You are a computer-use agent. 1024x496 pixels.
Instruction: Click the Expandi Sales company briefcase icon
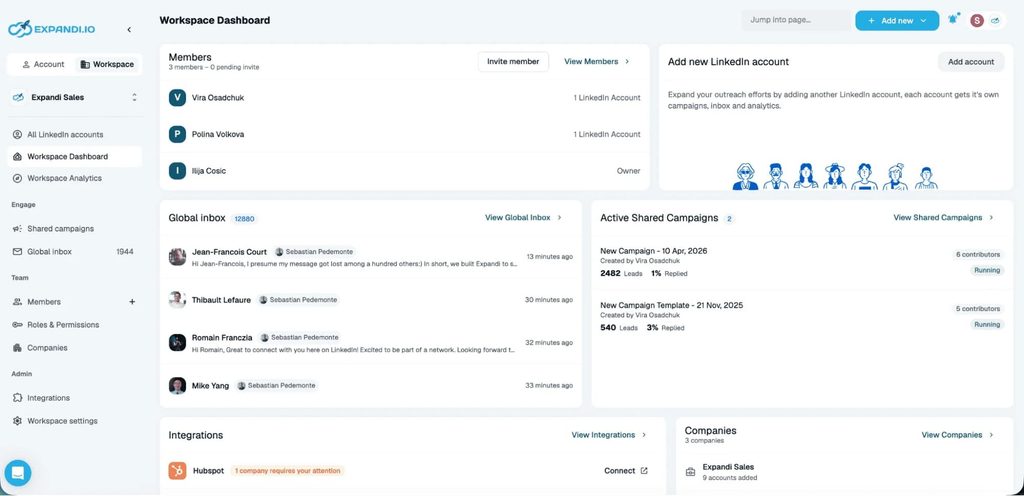tap(690, 472)
